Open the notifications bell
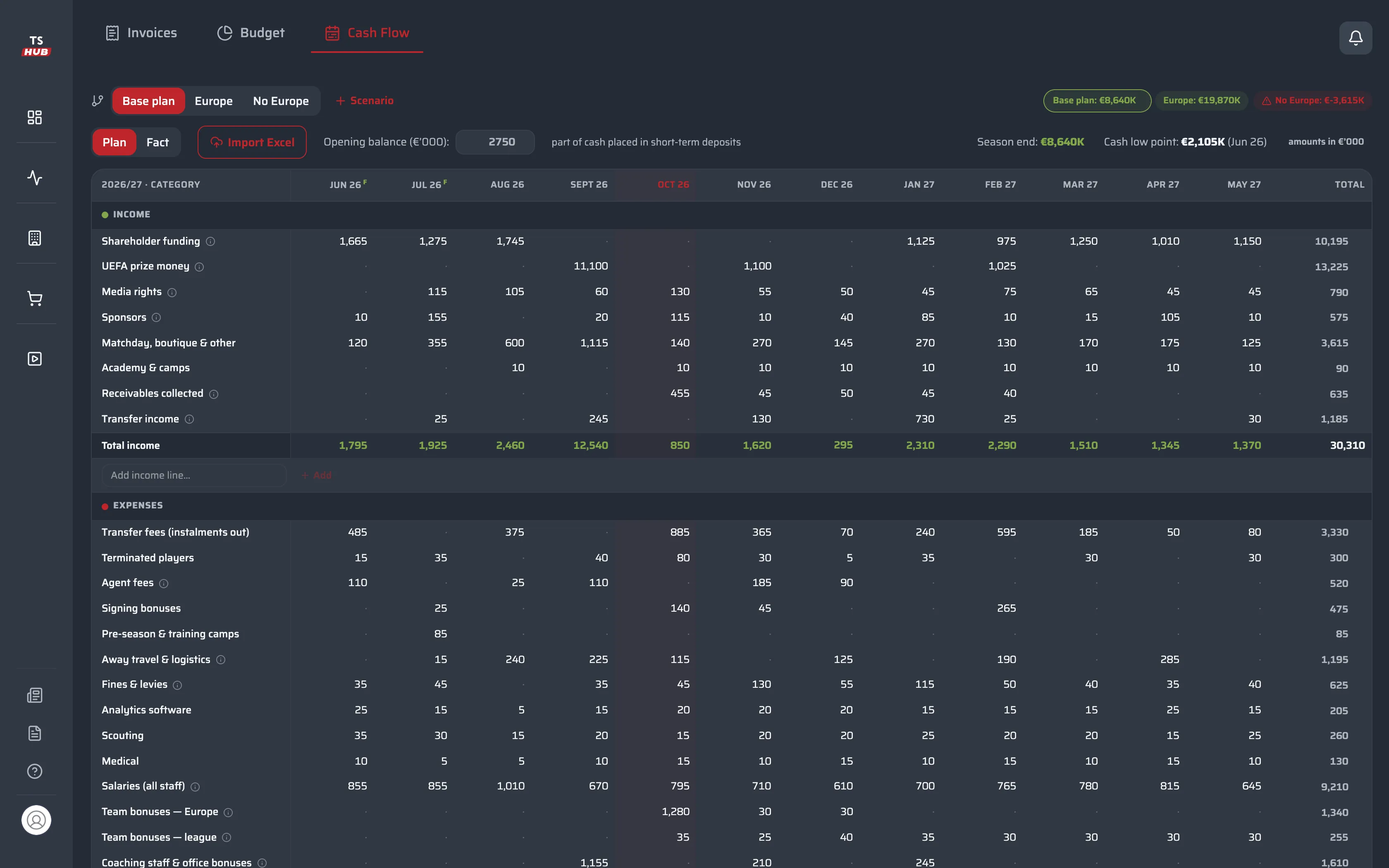Viewport: 1389px width, 868px height. (1355, 38)
